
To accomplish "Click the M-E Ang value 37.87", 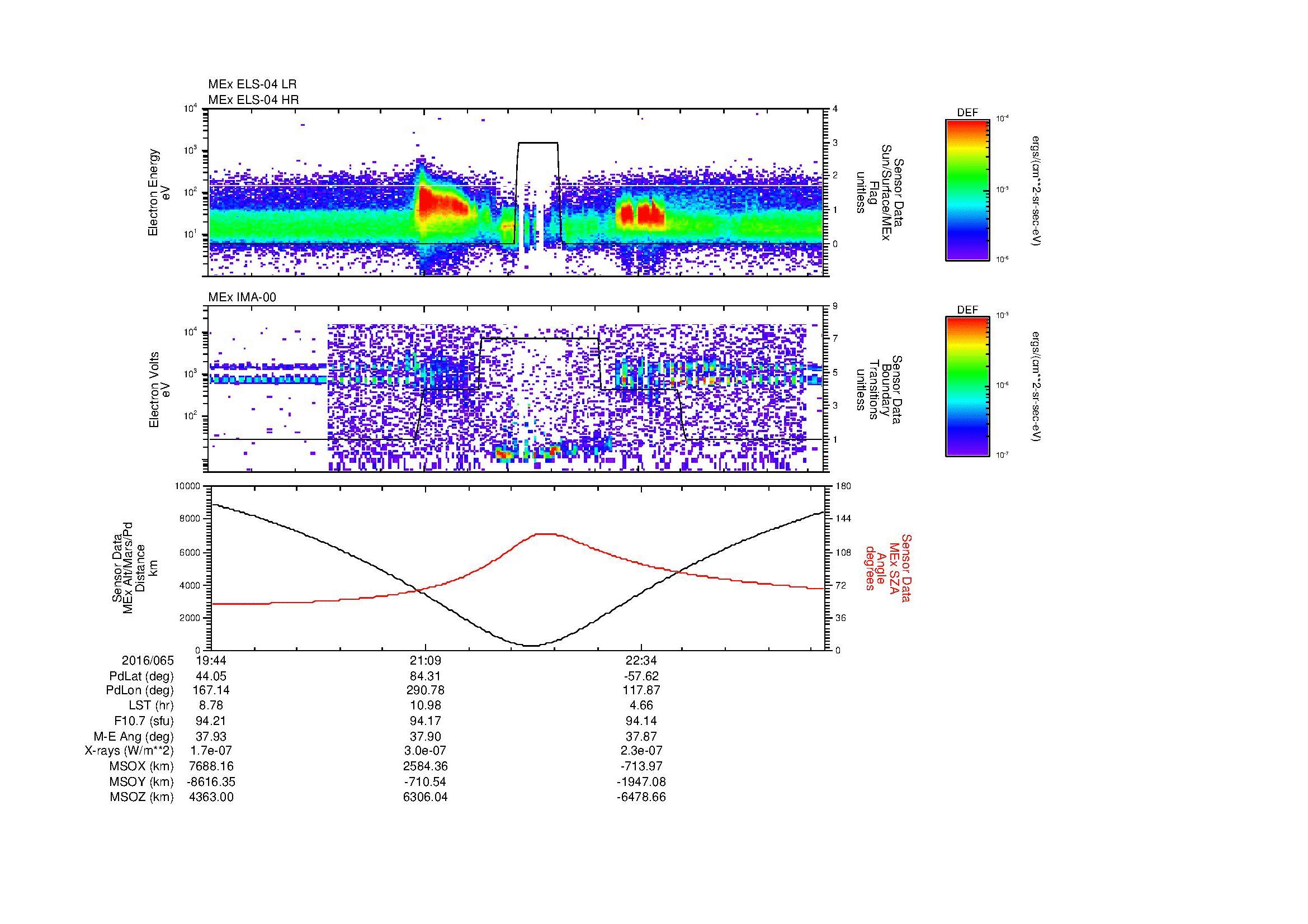I will coord(641,737).
